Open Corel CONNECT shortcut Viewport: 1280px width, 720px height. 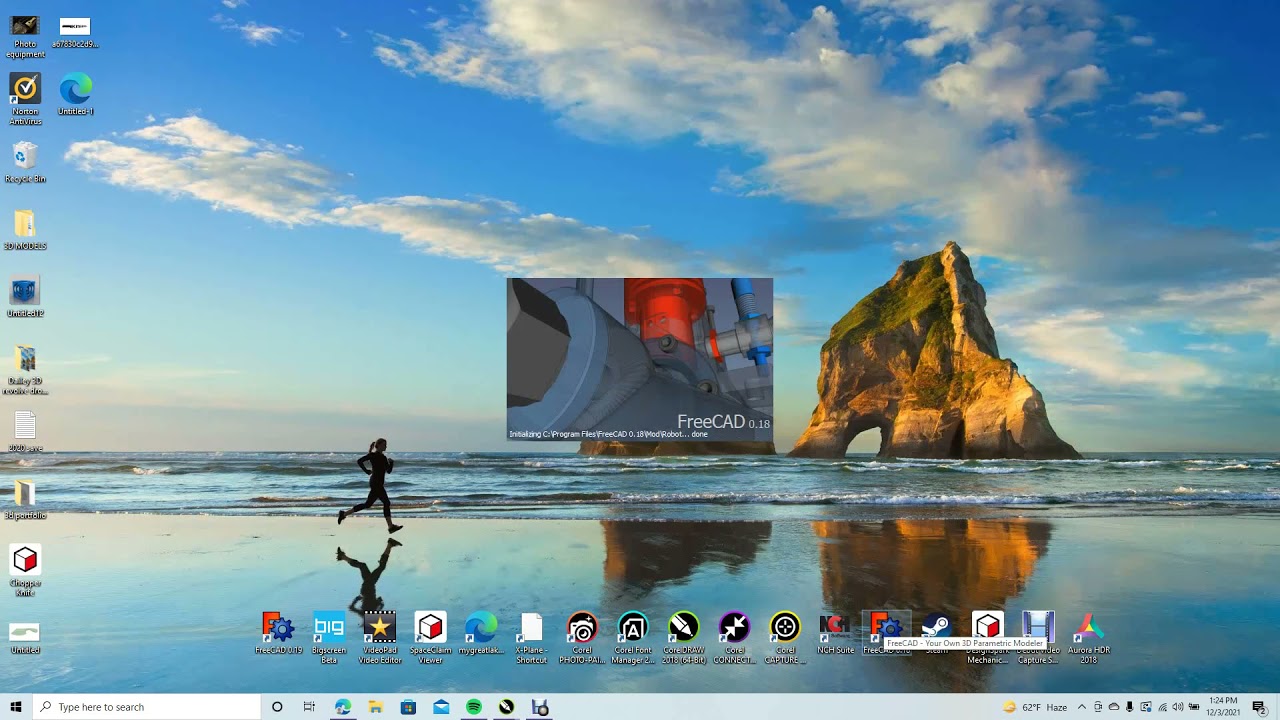pyautogui.click(x=734, y=637)
